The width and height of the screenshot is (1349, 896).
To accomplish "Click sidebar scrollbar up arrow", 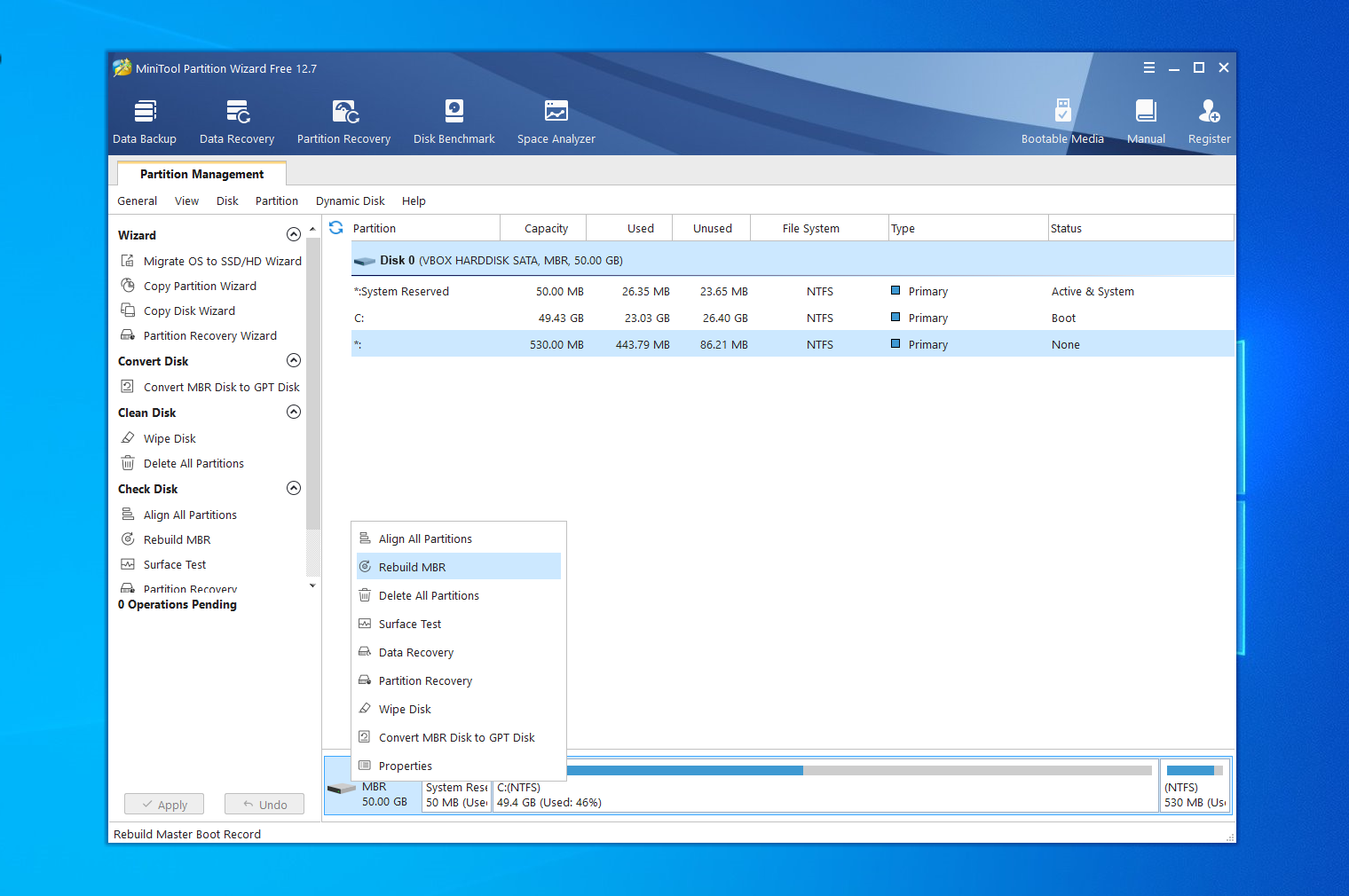I will 312,230.
